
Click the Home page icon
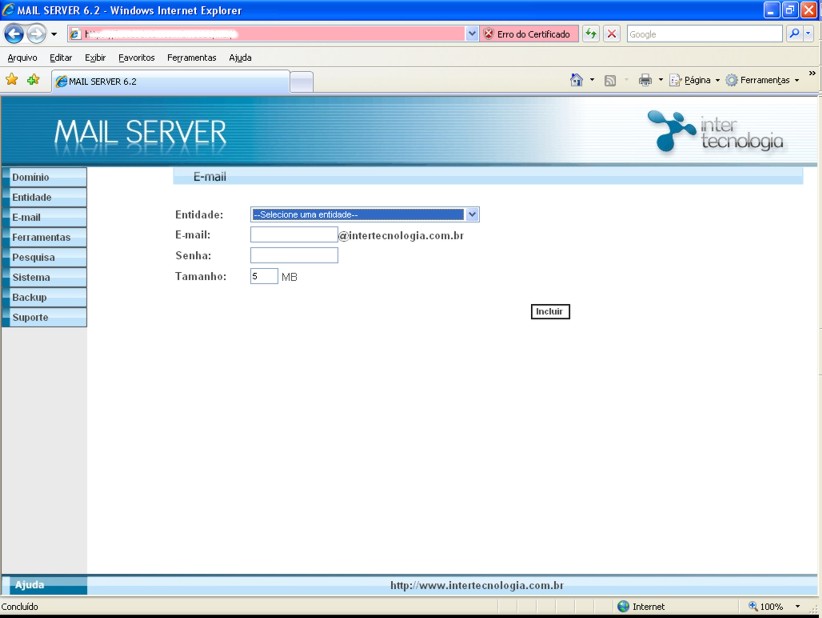click(576, 80)
